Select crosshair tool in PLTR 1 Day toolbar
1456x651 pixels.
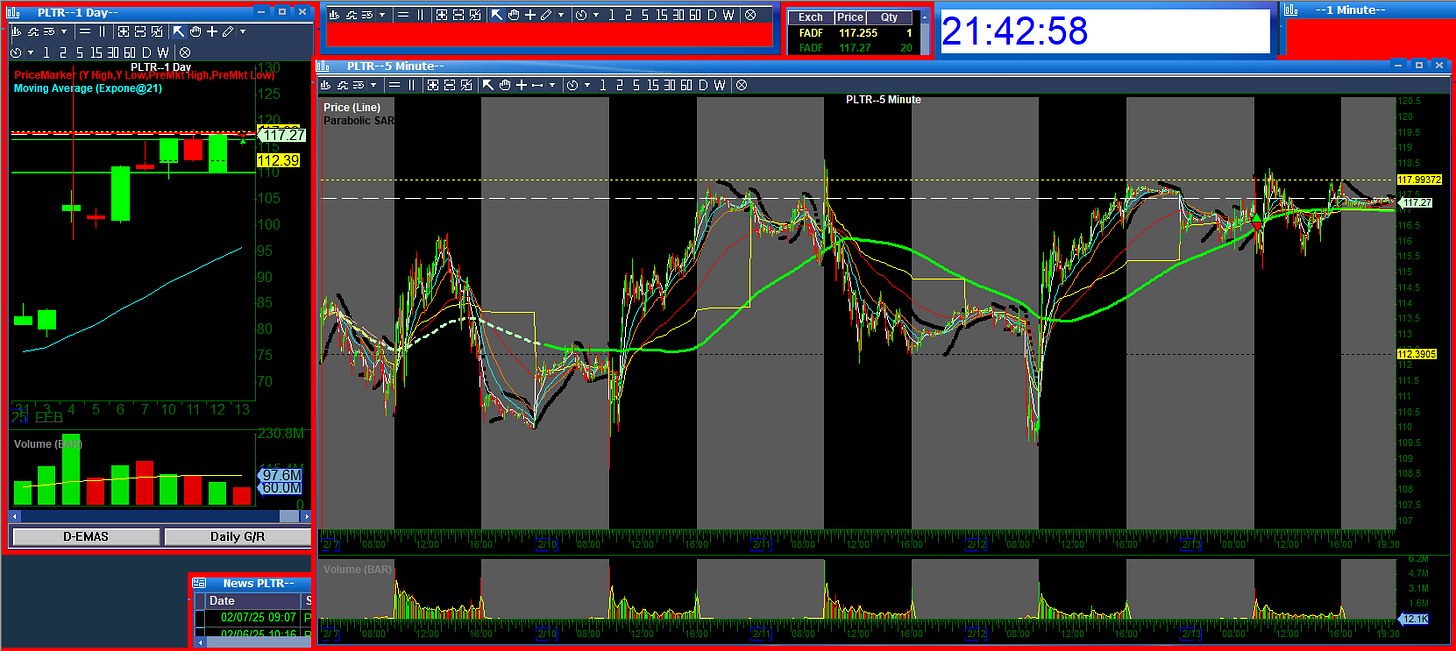pos(212,31)
